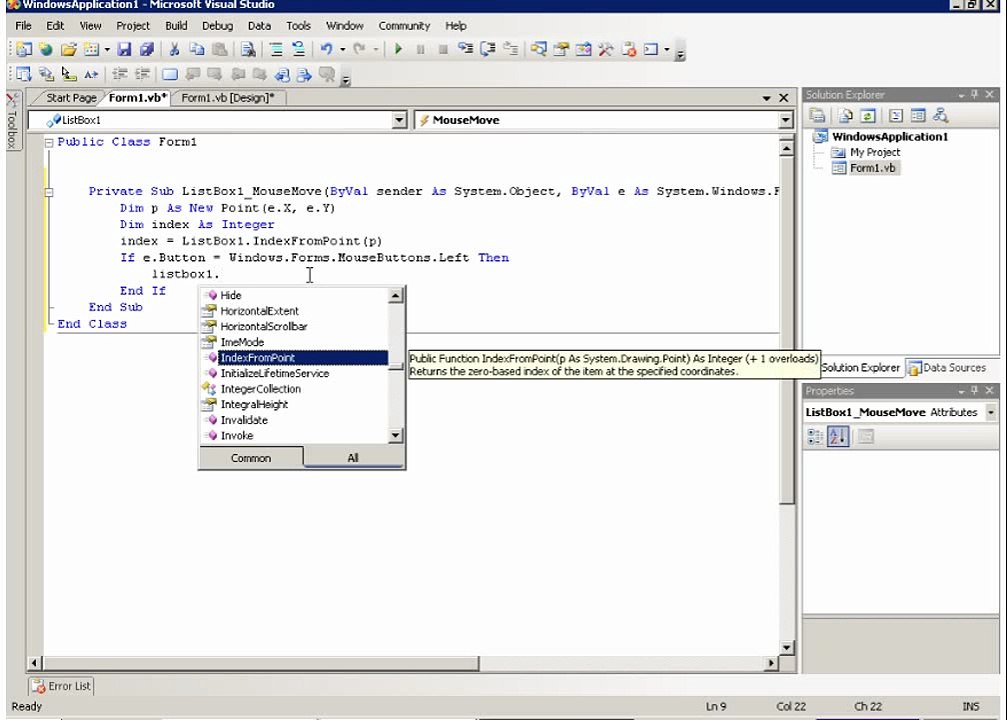This screenshot has height=720, width=1007.
Task: Toggle the Alphabetical sort in Properties
Action: click(x=838, y=437)
